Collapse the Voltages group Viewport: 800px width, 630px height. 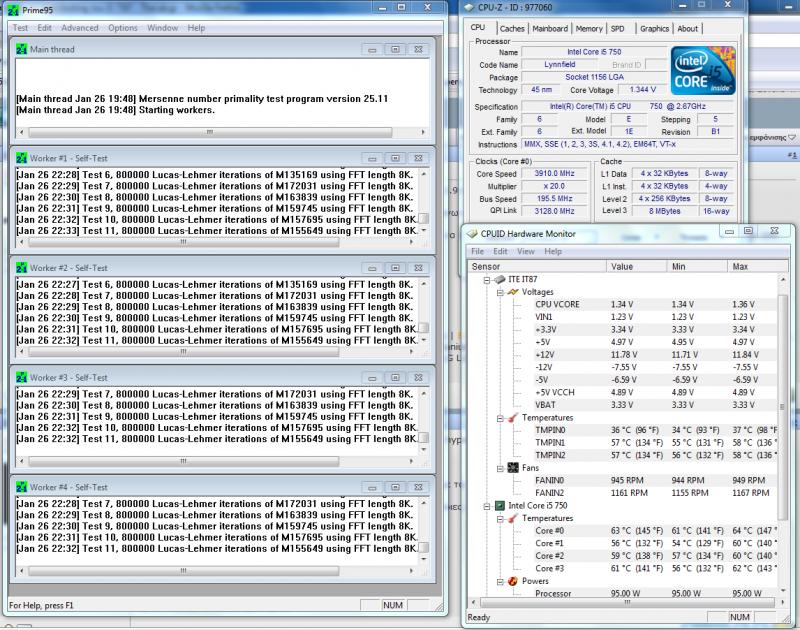click(x=500, y=292)
